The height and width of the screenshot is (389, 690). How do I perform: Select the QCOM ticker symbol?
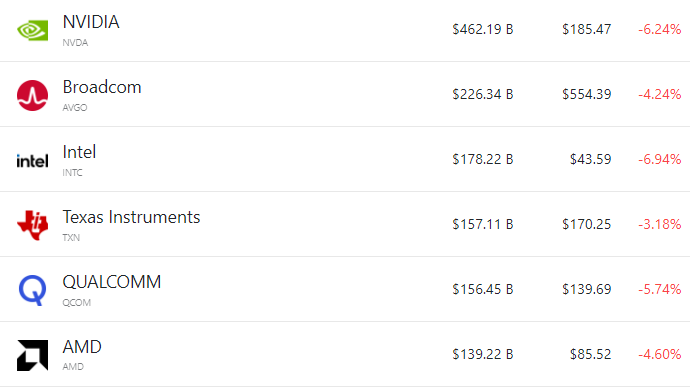pyautogui.click(x=77, y=303)
